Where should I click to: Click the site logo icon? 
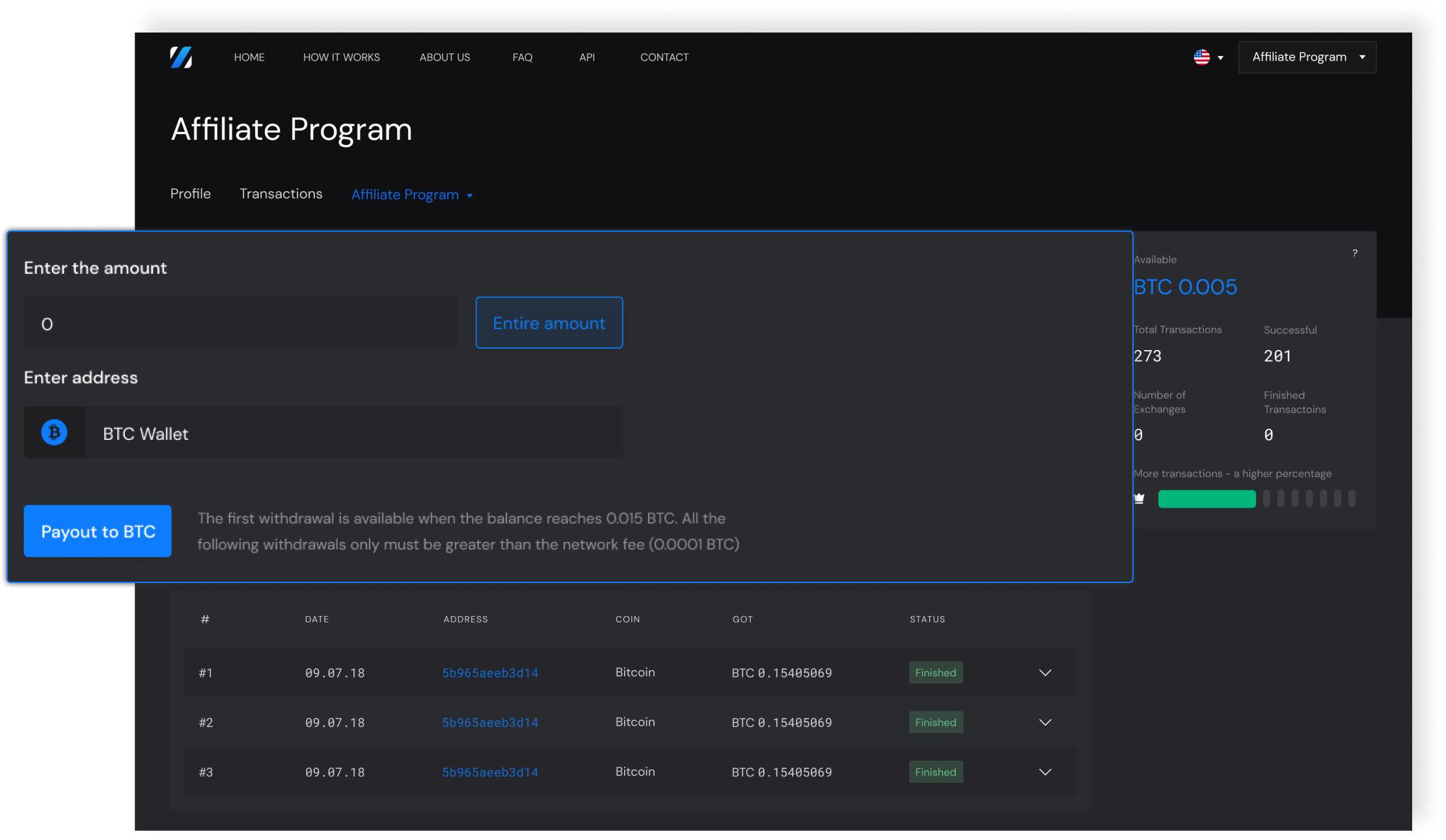(x=181, y=57)
